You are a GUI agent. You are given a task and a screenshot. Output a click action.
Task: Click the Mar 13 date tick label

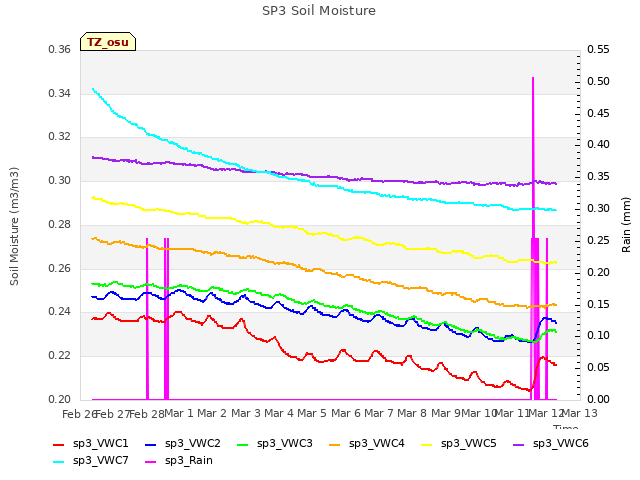(580, 413)
